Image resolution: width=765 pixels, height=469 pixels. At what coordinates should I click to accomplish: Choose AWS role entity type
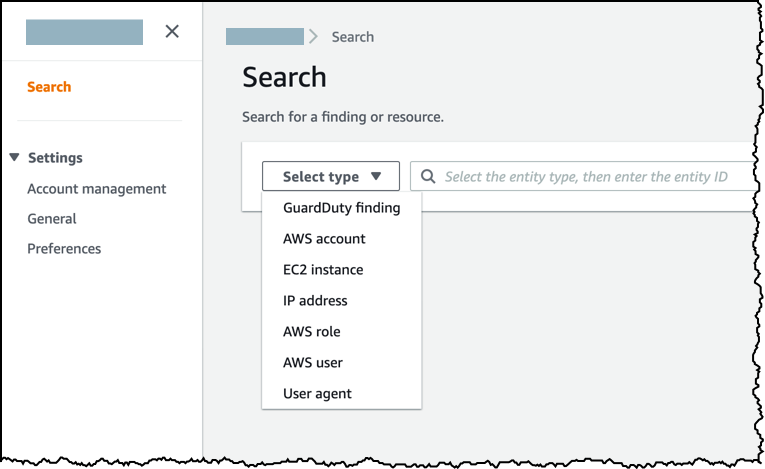[x=311, y=332]
